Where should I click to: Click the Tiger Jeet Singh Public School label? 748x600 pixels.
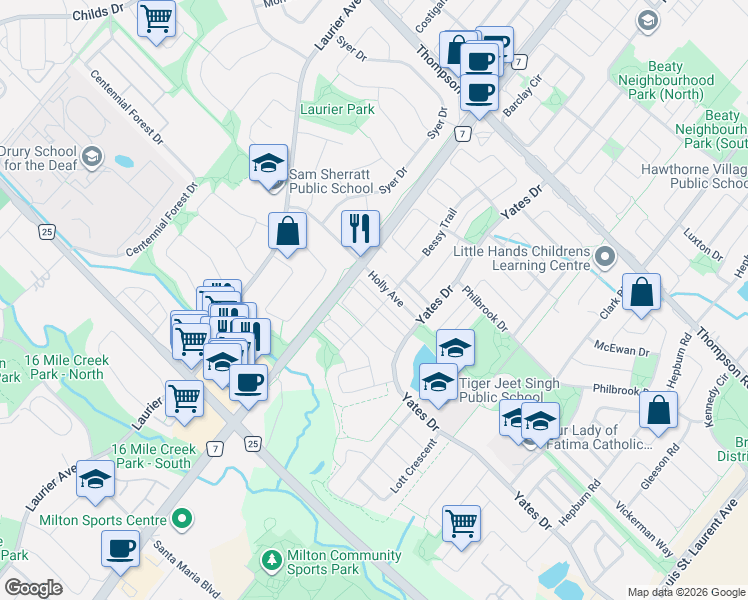coord(509,390)
